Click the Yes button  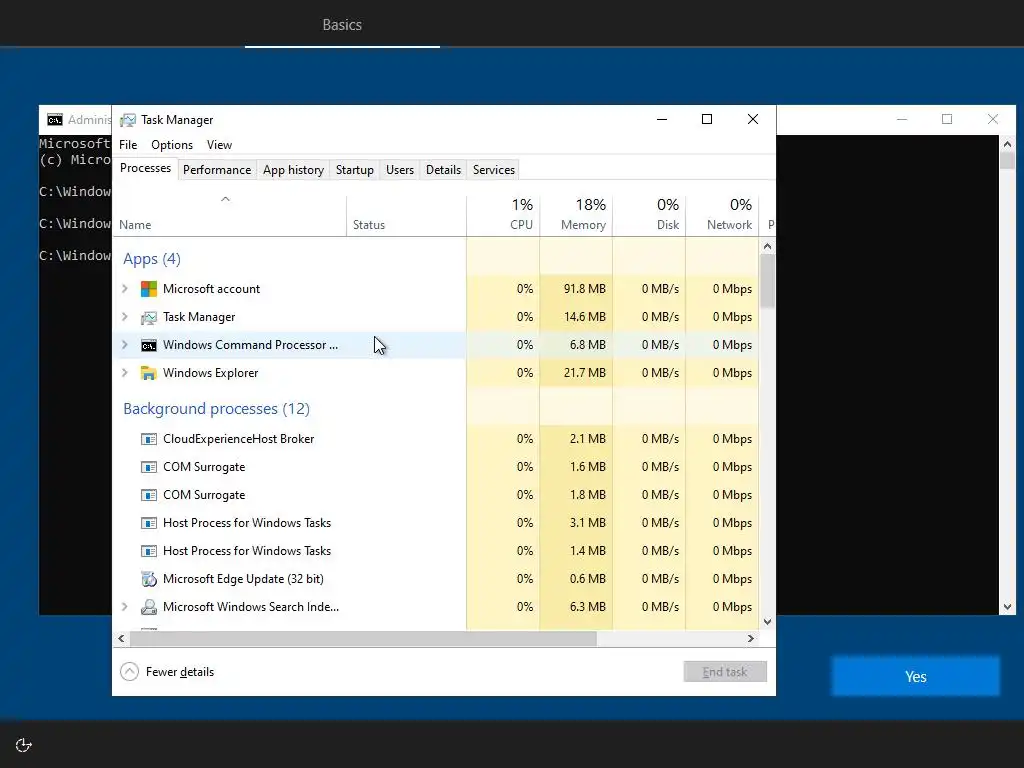[x=915, y=677]
